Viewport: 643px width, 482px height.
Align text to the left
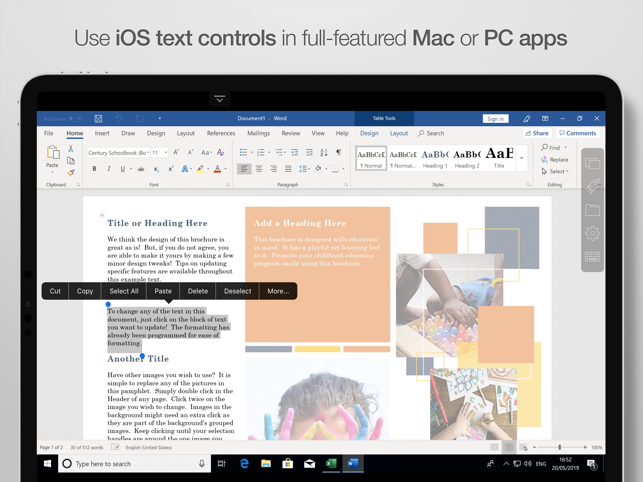pos(244,169)
